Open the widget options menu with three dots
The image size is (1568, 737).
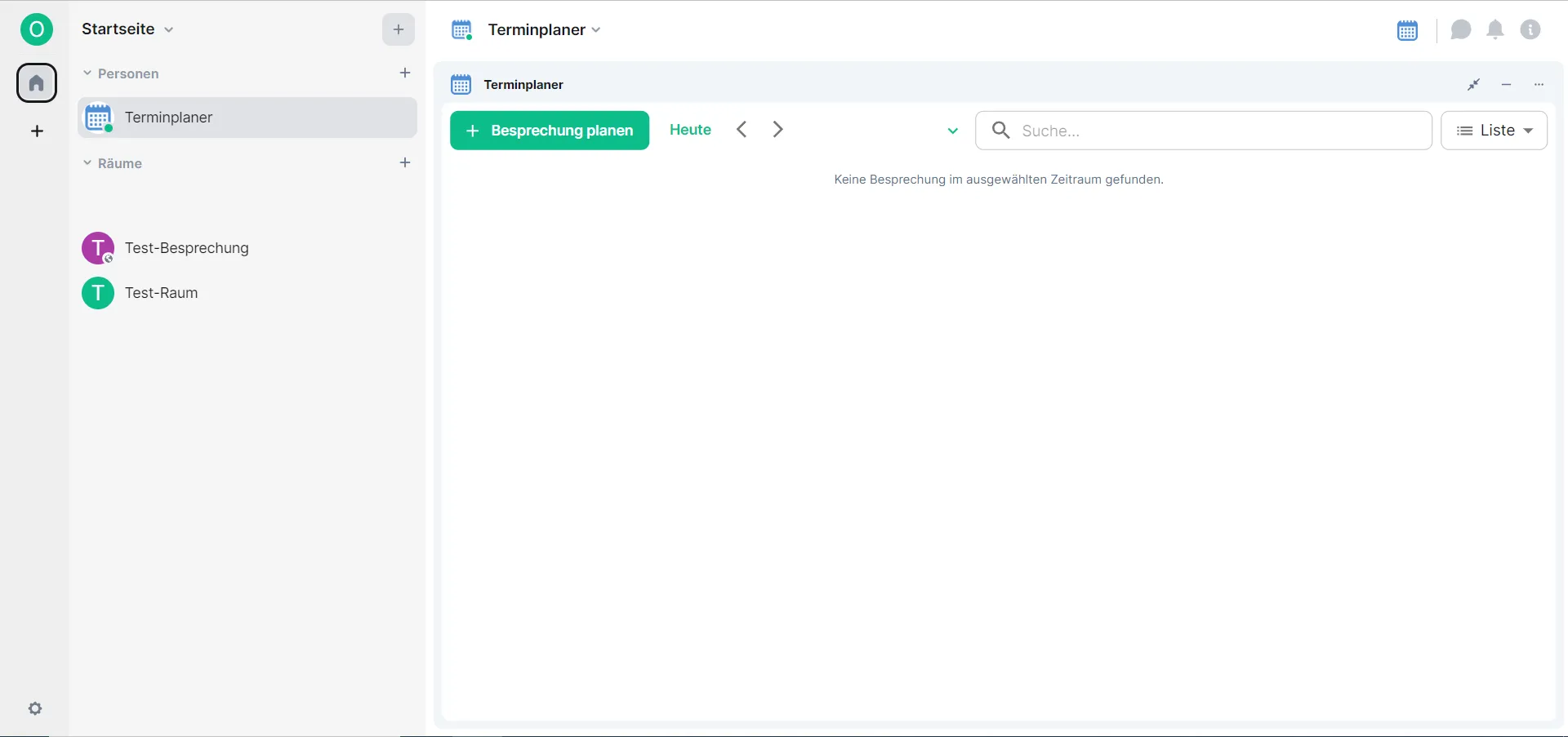[x=1539, y=84]
